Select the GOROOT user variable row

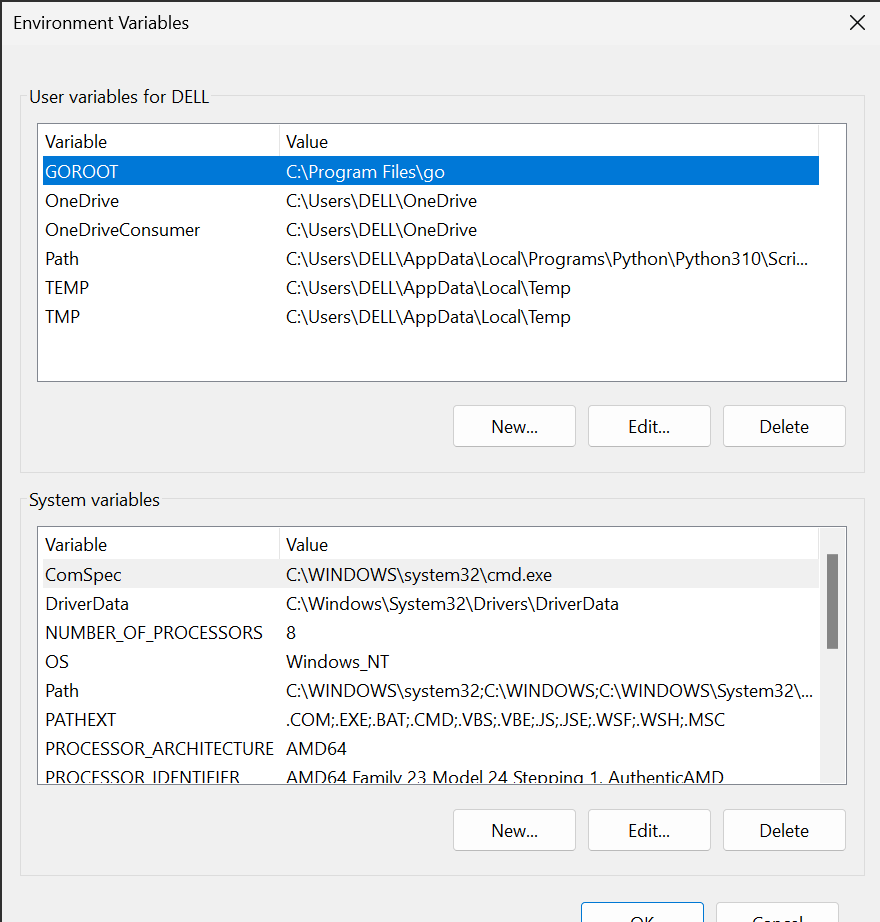(431, 171)
